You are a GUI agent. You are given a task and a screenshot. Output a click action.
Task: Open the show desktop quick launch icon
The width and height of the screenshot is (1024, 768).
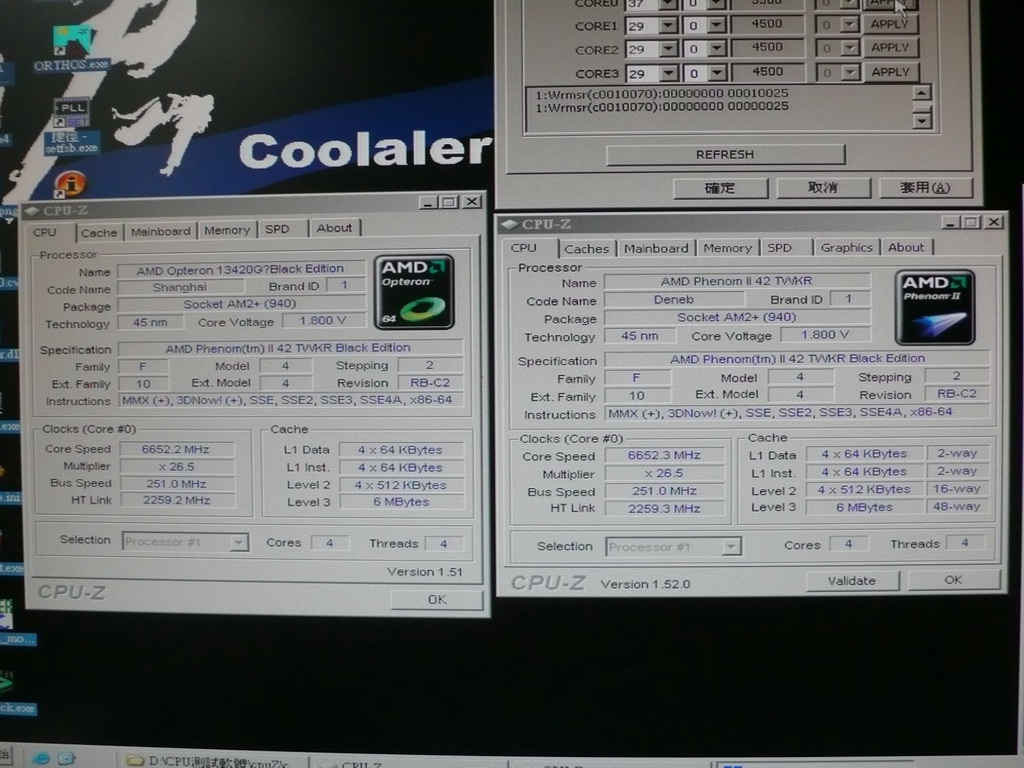click(67, 758)
